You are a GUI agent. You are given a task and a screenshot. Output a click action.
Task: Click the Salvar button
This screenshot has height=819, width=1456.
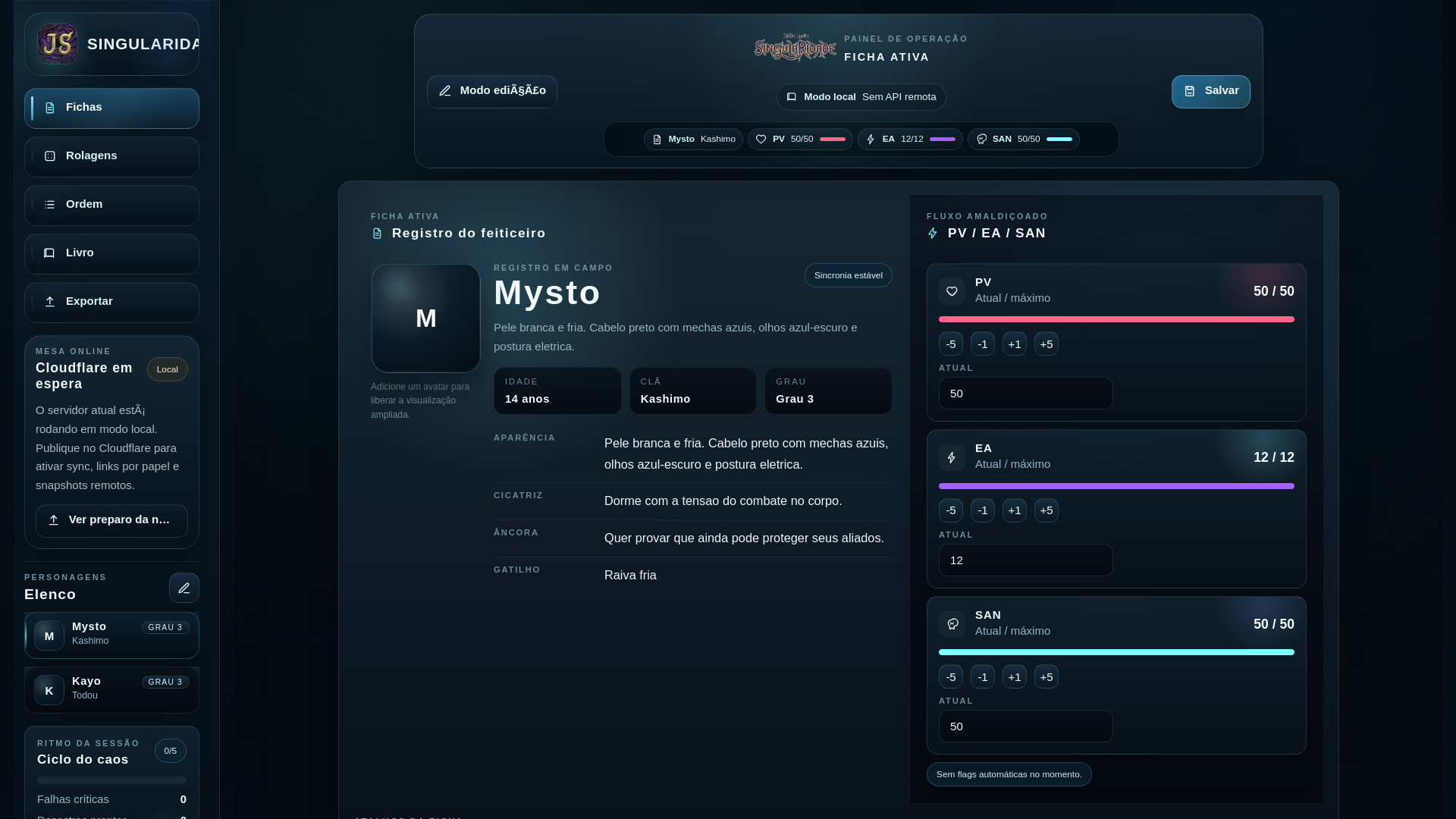[x=1211, y=91]
